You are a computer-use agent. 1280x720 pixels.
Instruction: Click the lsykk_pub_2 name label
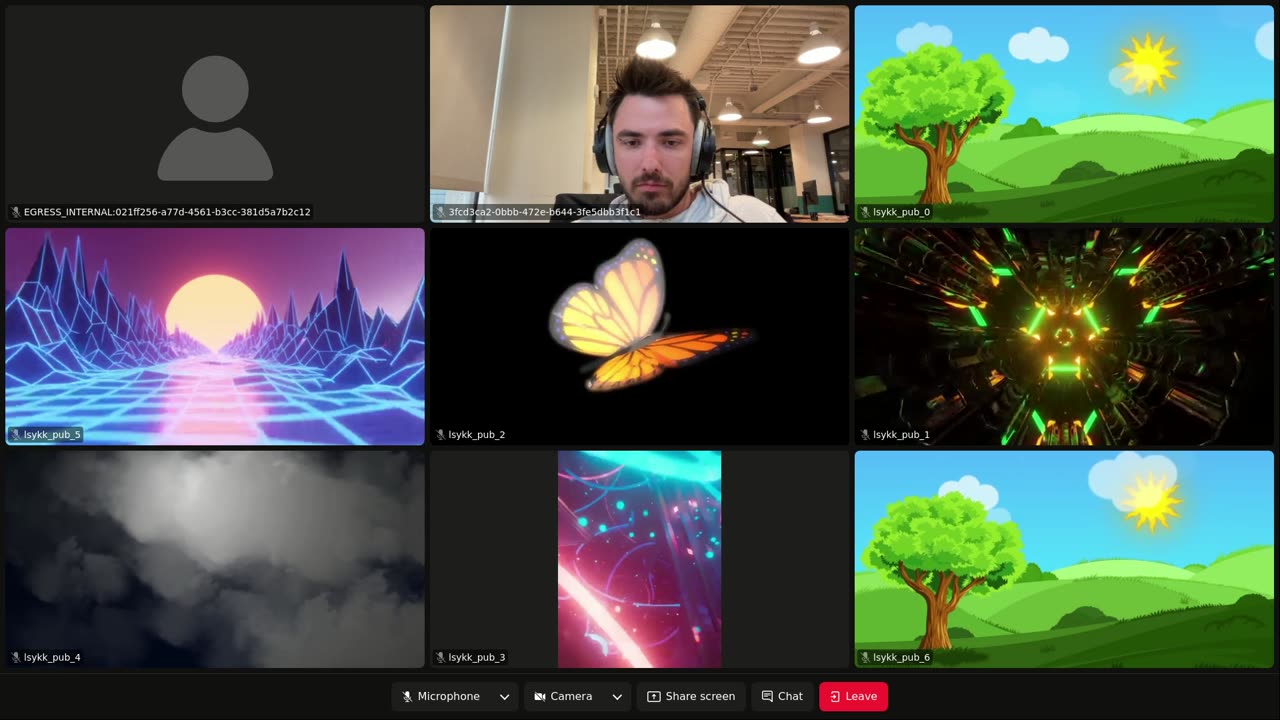click(x=477, y=435)
